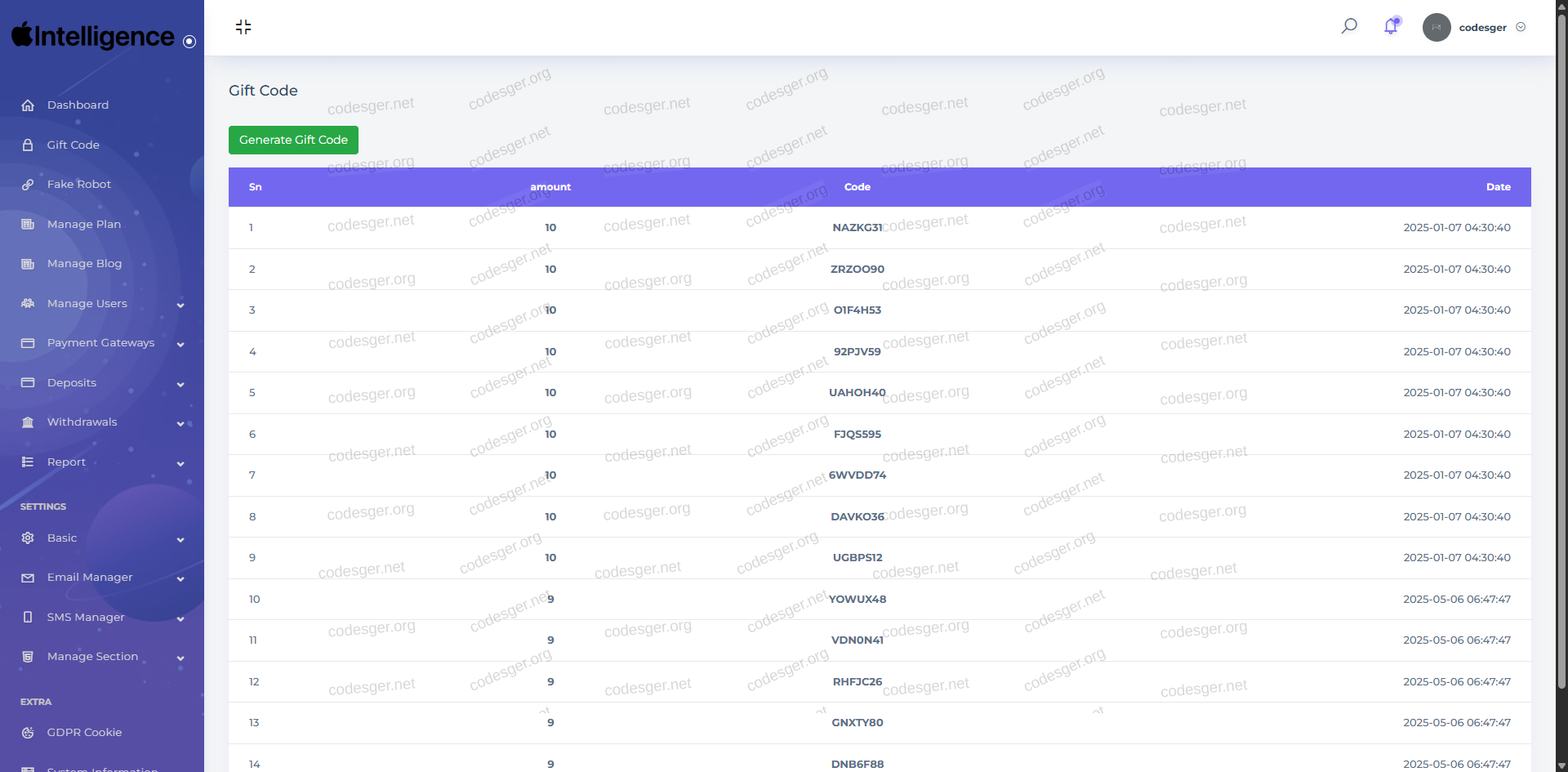Click the Gift Code lock icon
This screenshot has width=1568, height=772.
point(28,145)
